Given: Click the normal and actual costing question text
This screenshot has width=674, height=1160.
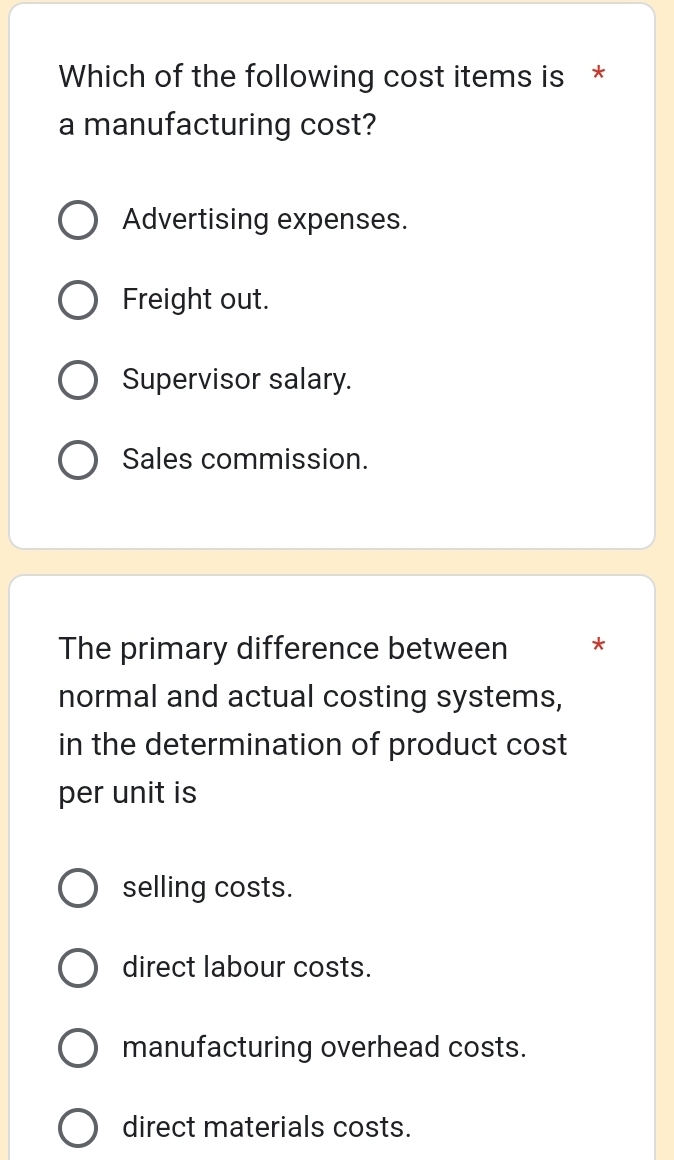Looking at the screenshot, I should tap(313, 720).
